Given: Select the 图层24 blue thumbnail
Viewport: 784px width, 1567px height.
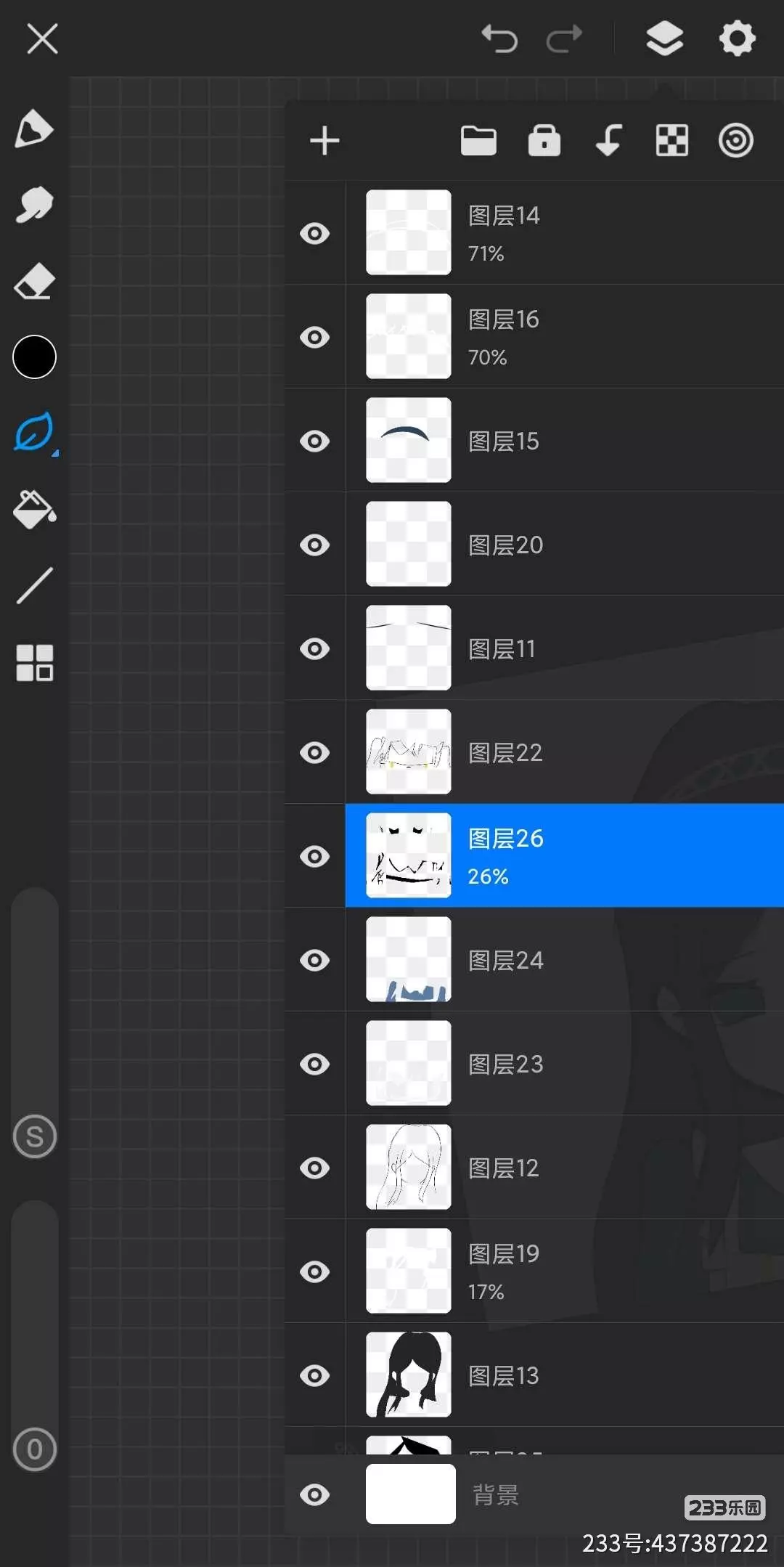Looking at the screenshot, I should coord(408,959).
